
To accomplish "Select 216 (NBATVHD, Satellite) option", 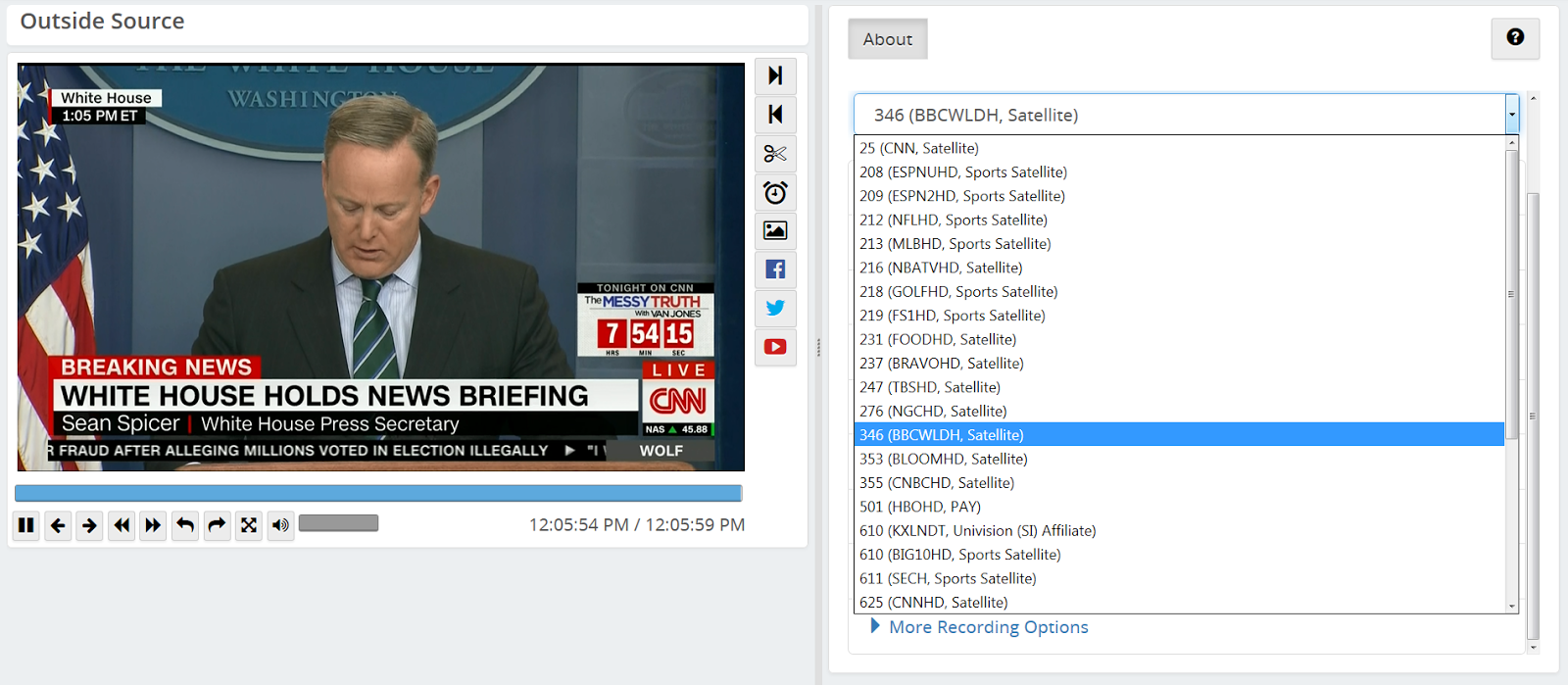I will (x=1179, y=268).
